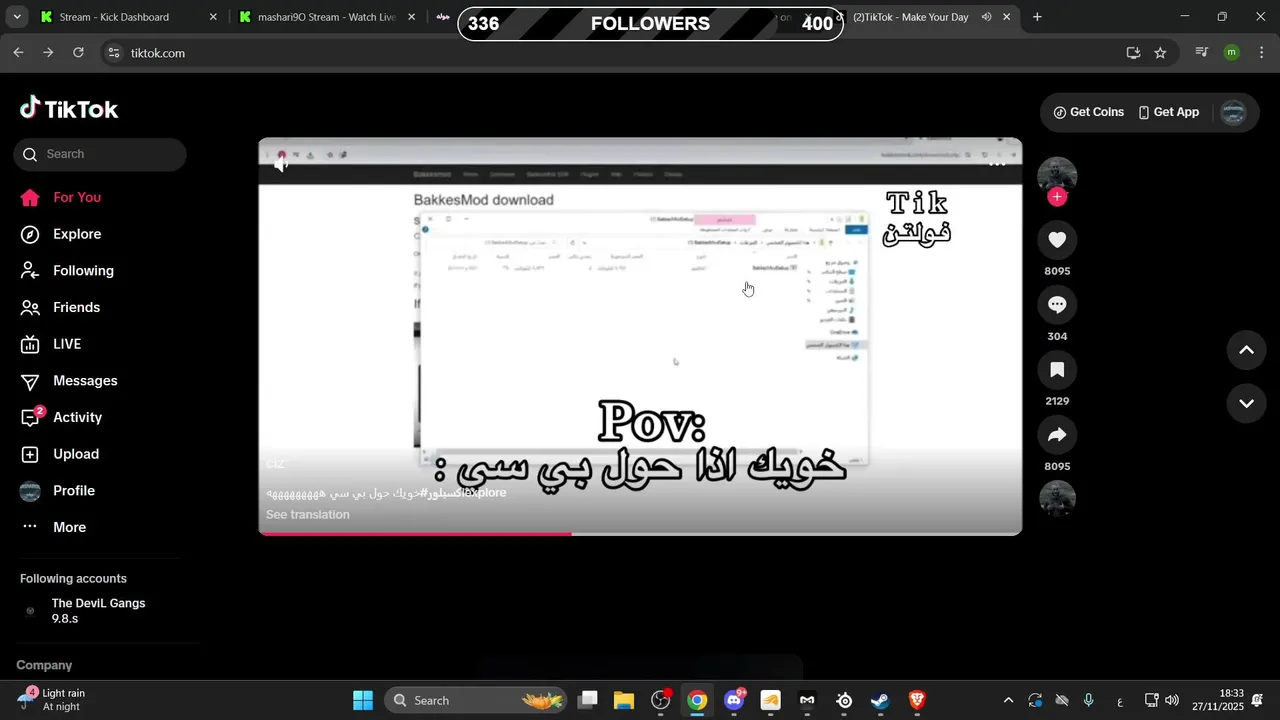
Task: Expand the Company footer section
Action: (44, 665)
